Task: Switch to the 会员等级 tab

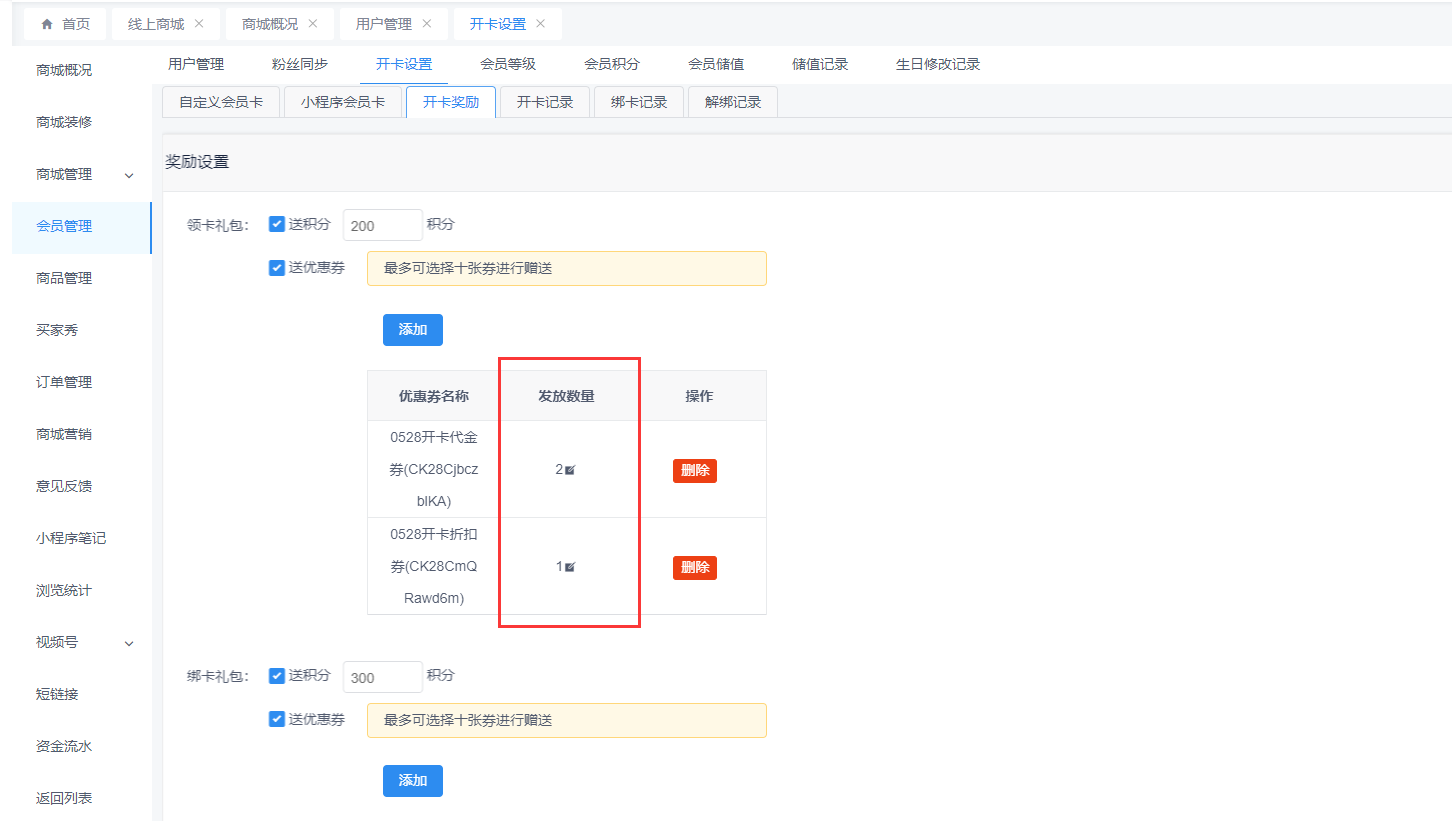Action: (x=508, y=64)
